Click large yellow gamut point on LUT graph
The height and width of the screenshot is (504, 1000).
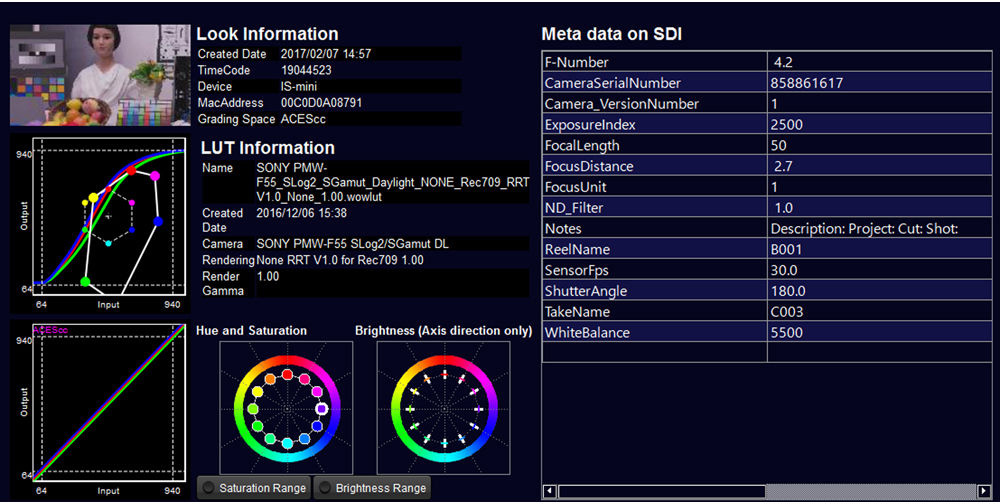94,198
